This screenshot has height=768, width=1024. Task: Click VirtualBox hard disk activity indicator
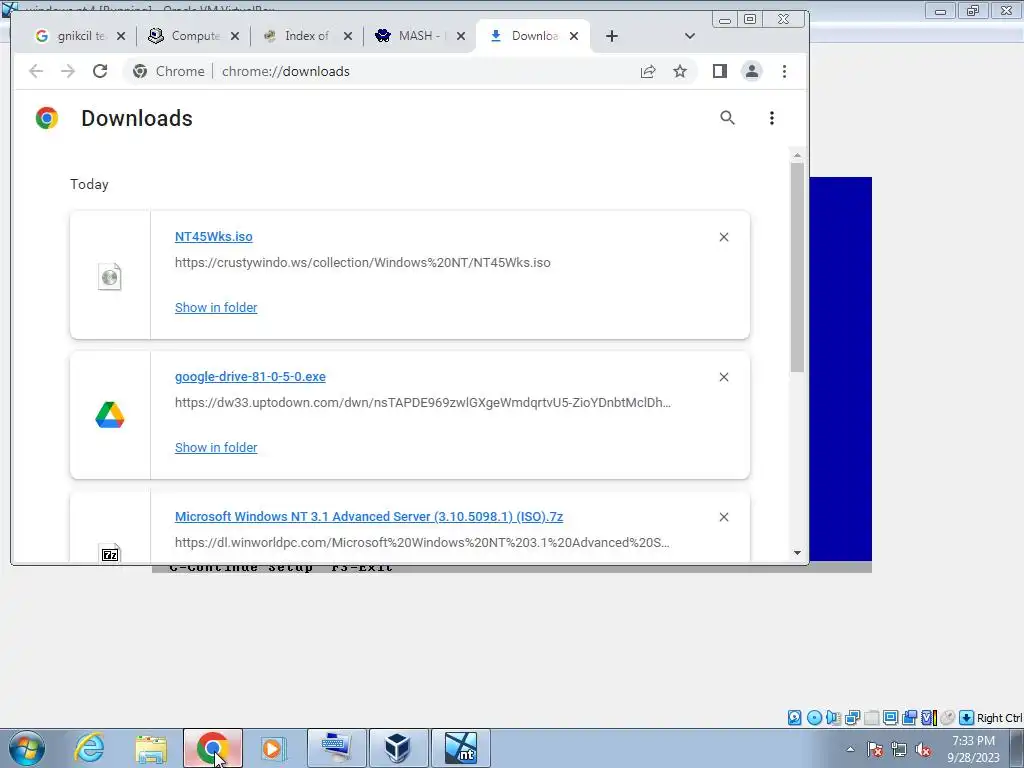[x=795, y=718]
